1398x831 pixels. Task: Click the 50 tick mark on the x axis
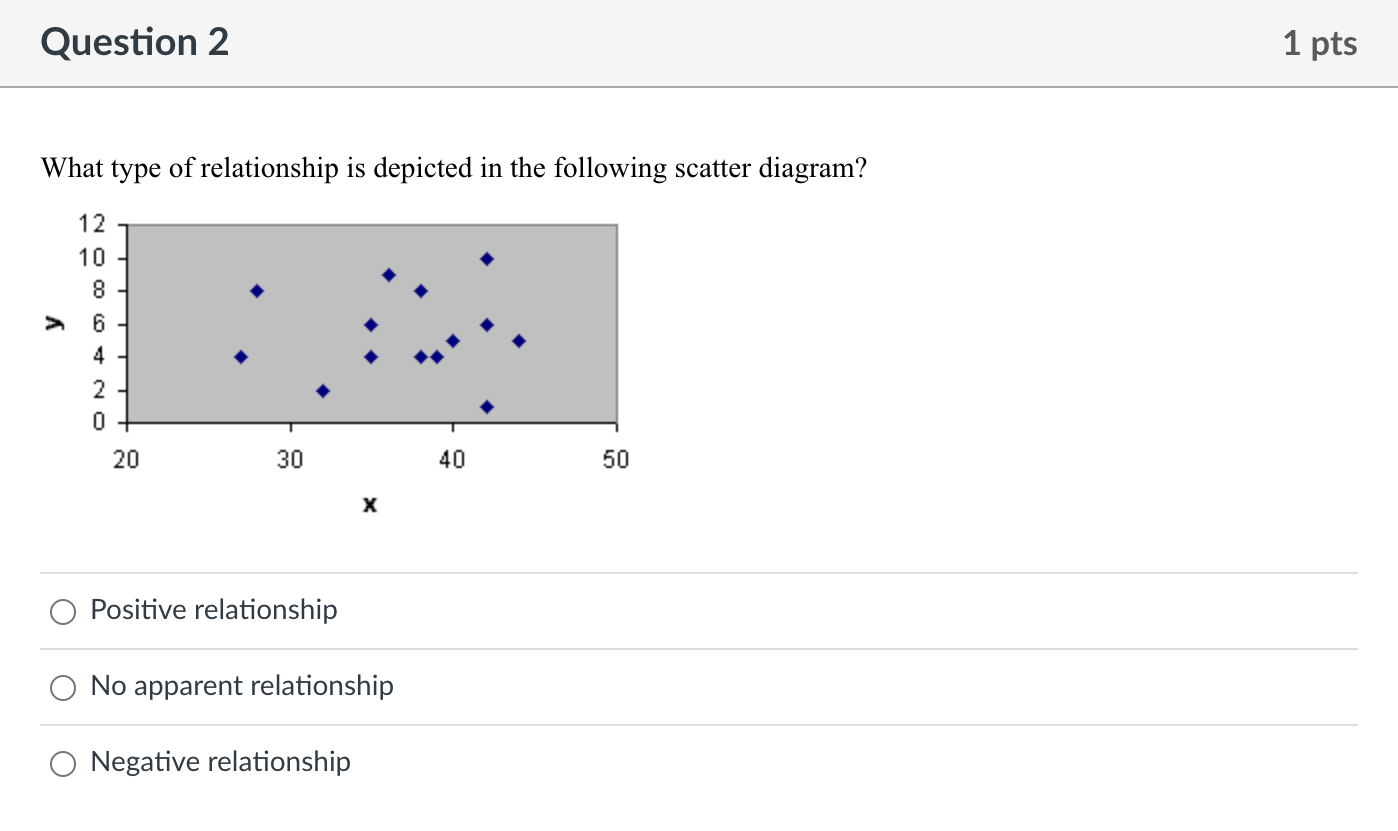coord(616,459)
